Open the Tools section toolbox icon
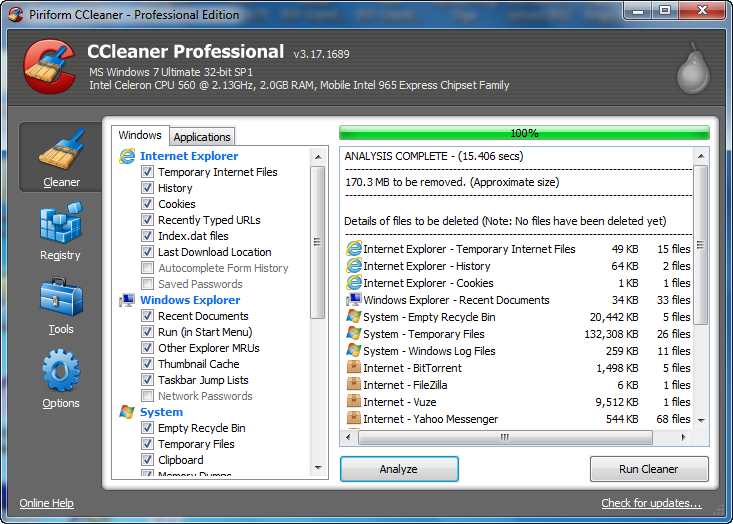The width and height of the screenshot is (733, 524). coord(61,296)
